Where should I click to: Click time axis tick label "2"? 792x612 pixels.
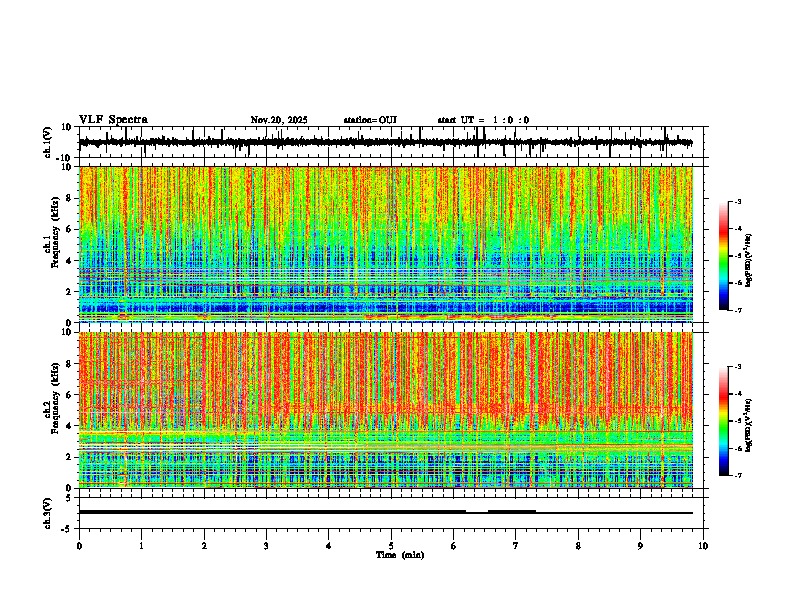pos(204,546)
